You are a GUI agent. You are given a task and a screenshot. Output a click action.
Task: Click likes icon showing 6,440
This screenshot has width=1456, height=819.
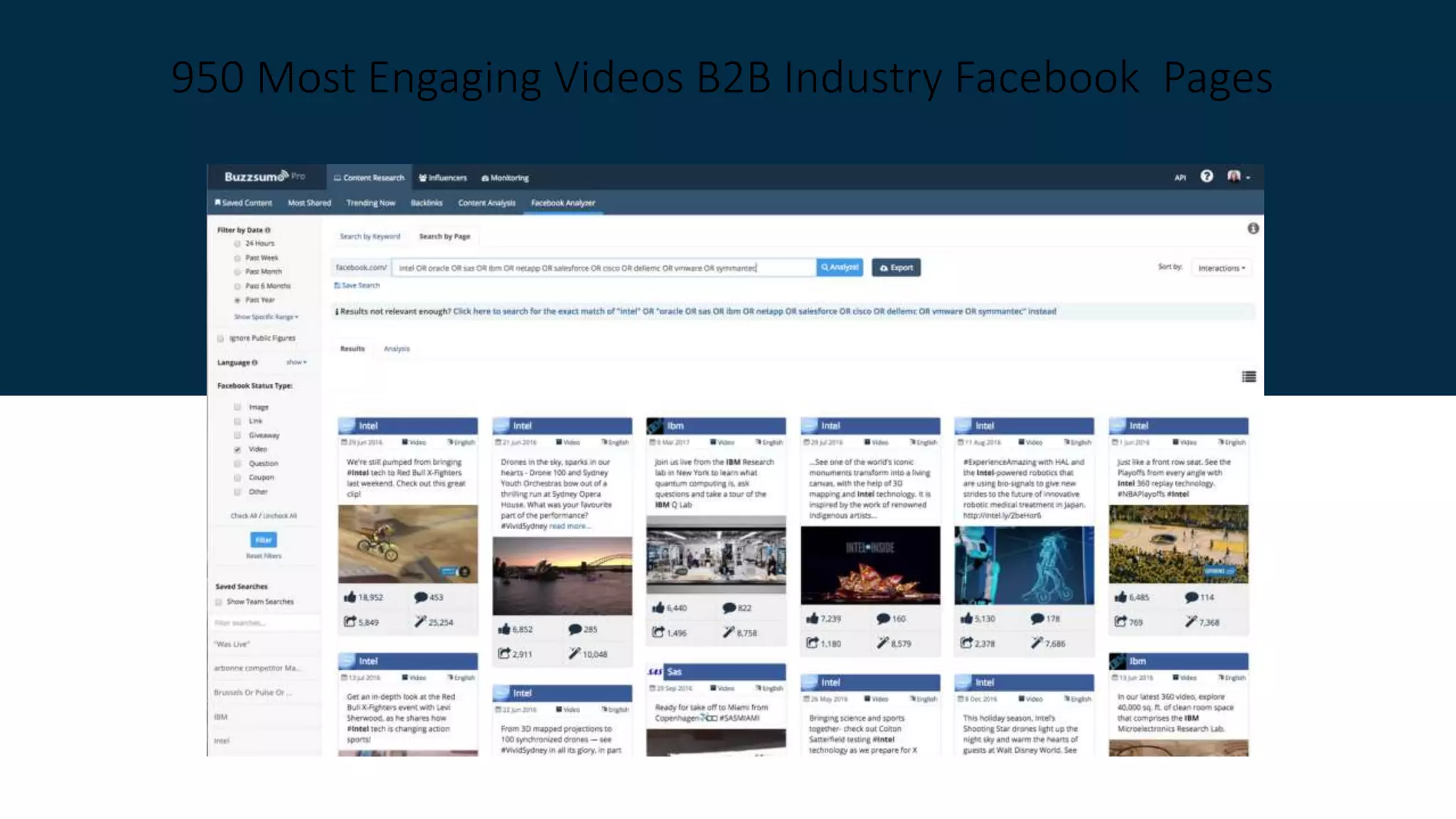658,608
